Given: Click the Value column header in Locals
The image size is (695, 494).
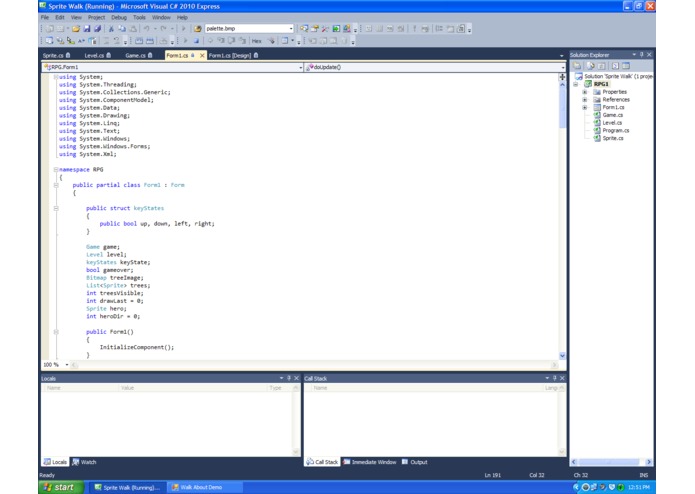Looking at the screenshot, I should point(193,388).
